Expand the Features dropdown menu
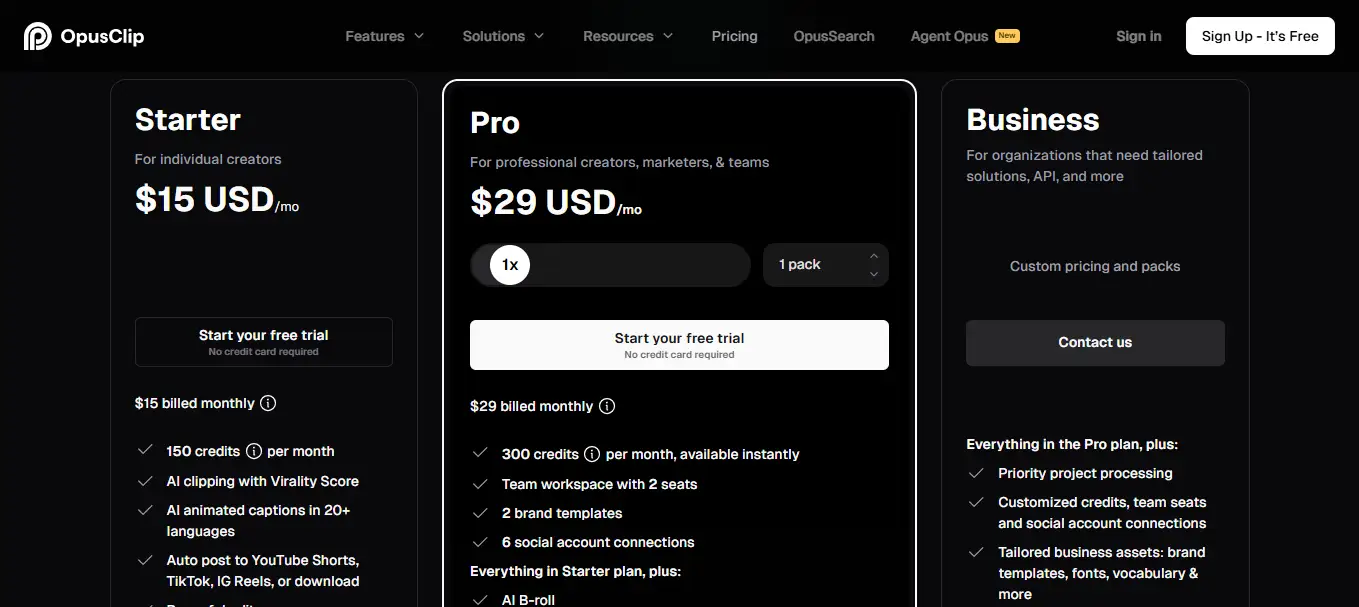1359x607 pixels. click(x=384, y=36)
